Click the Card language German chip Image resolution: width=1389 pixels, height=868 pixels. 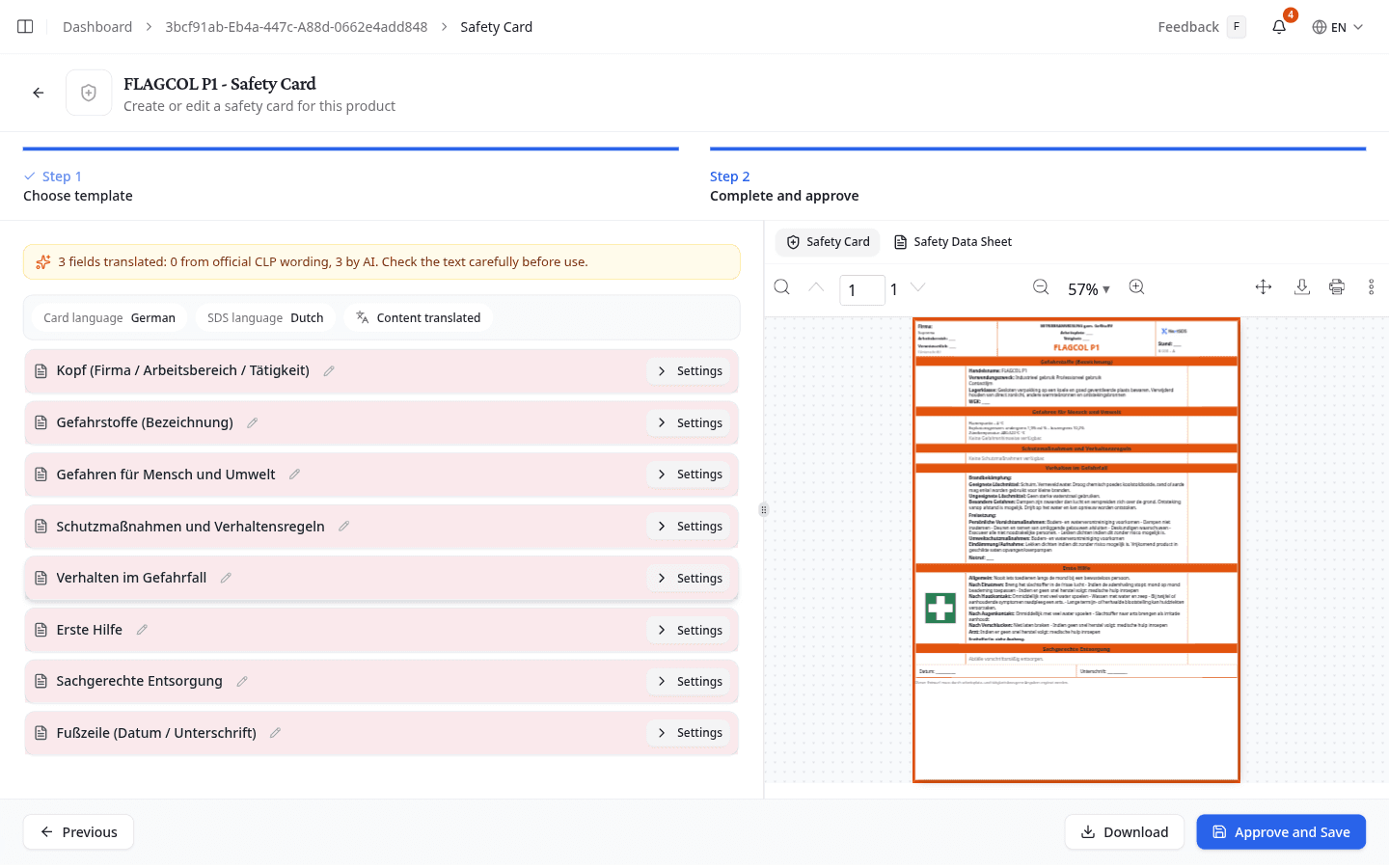109,318
